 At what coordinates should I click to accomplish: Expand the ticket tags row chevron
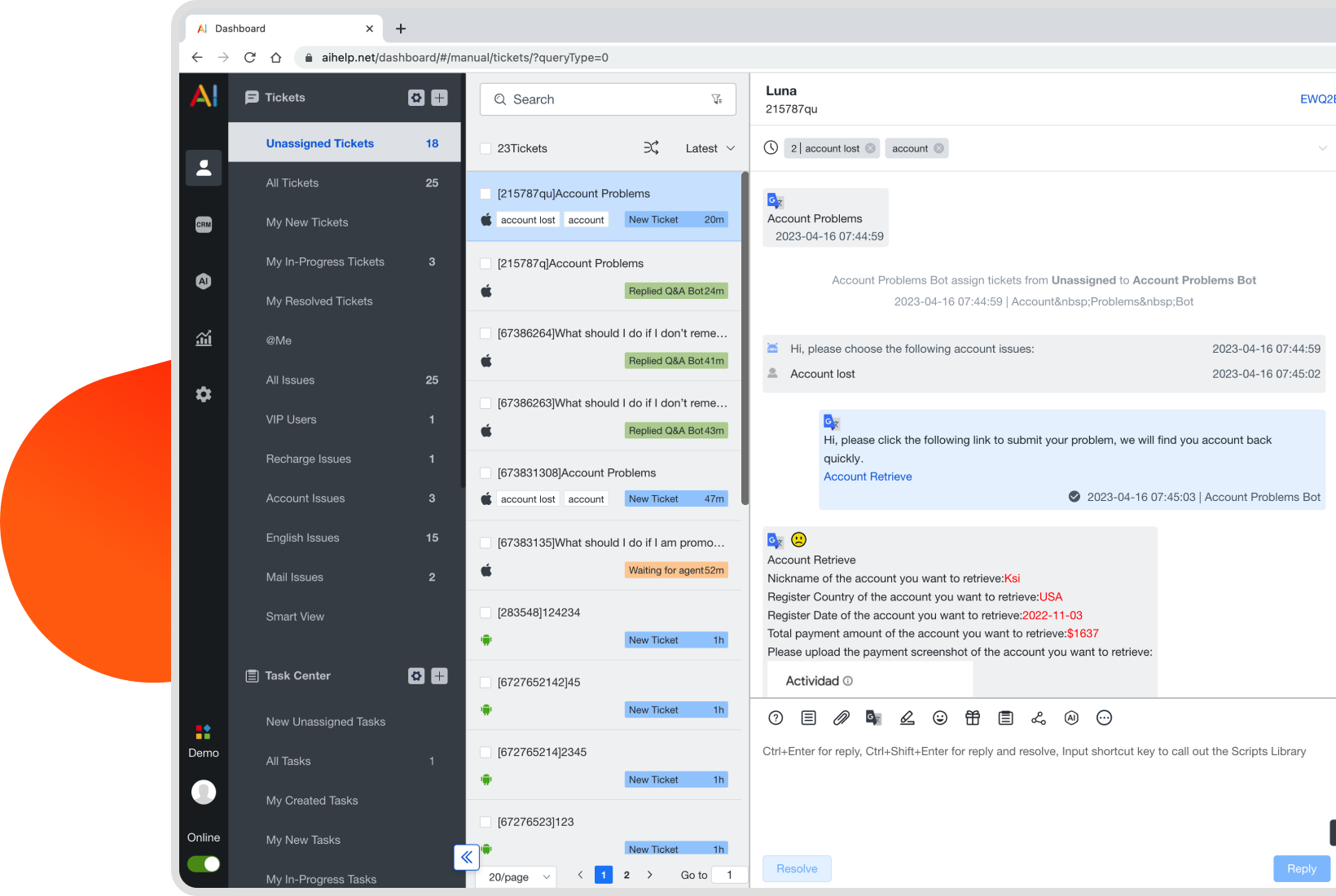1322,148
